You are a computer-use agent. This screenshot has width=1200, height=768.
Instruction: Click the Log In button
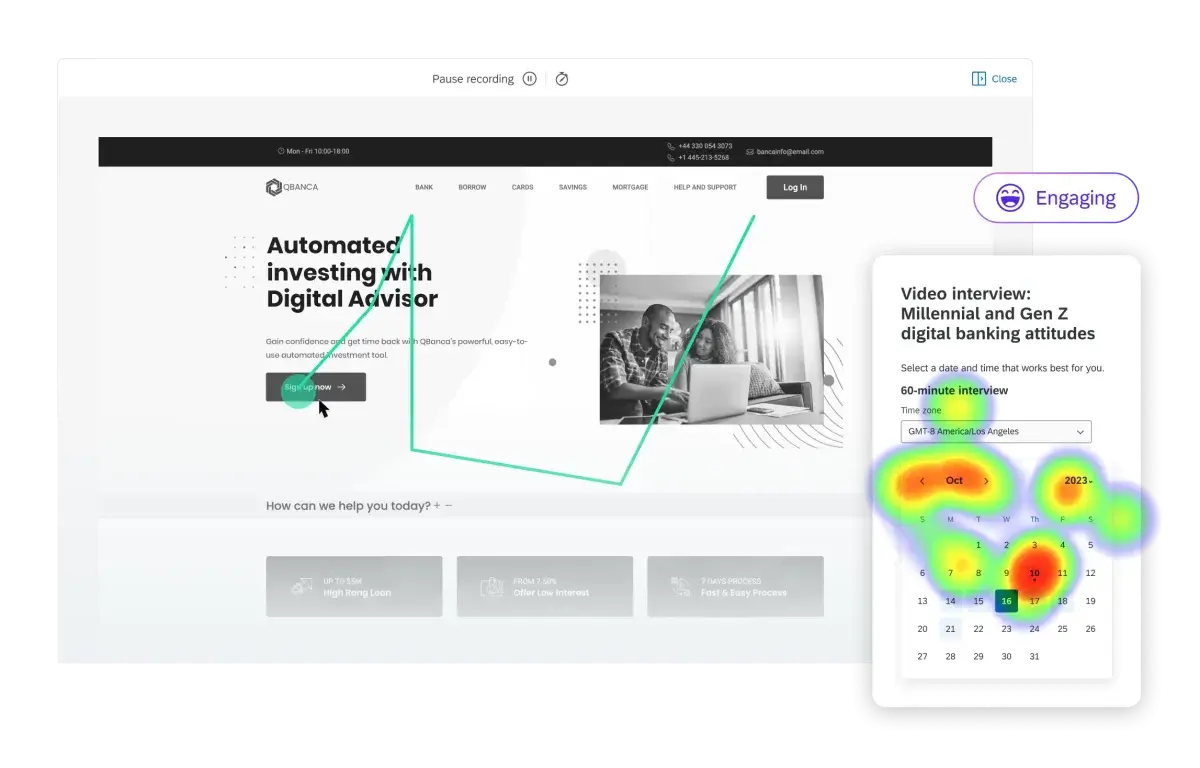click(795, 187)
